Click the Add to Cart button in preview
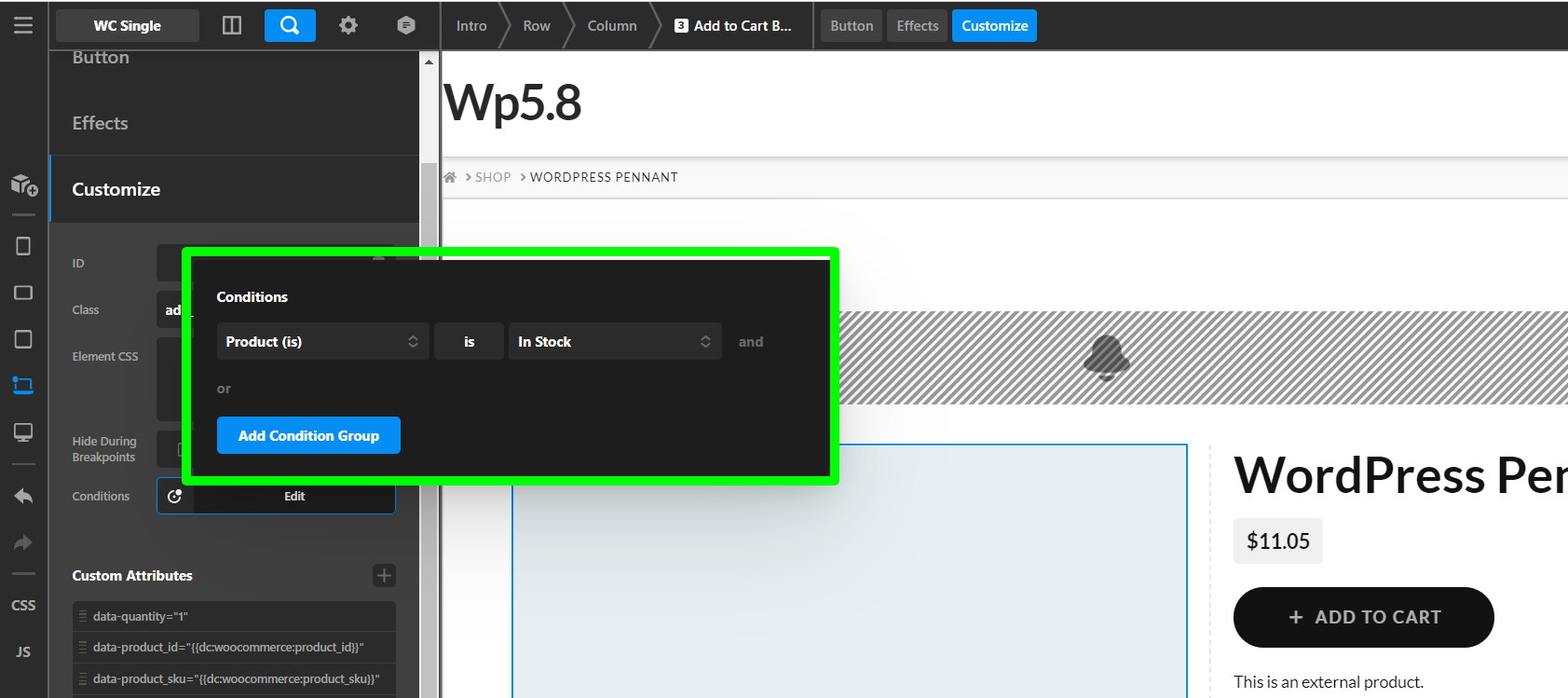1568x698 pixels. pyautogui.click(x=1363, y=617)
